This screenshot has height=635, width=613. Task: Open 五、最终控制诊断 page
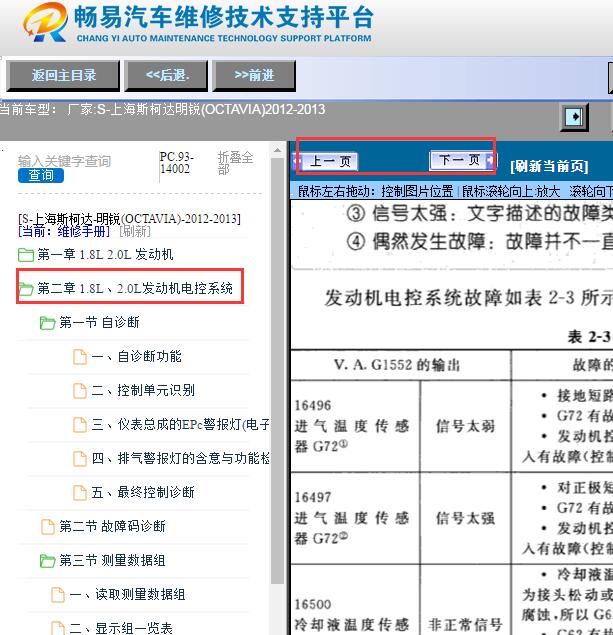pyautogui.click(x=143, y=492)
